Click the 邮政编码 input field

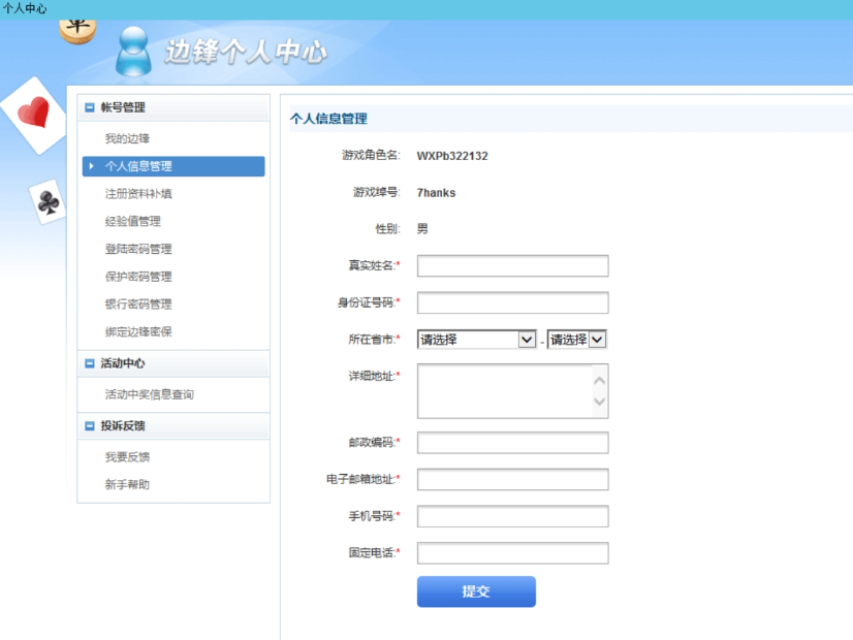click(512, 443)
